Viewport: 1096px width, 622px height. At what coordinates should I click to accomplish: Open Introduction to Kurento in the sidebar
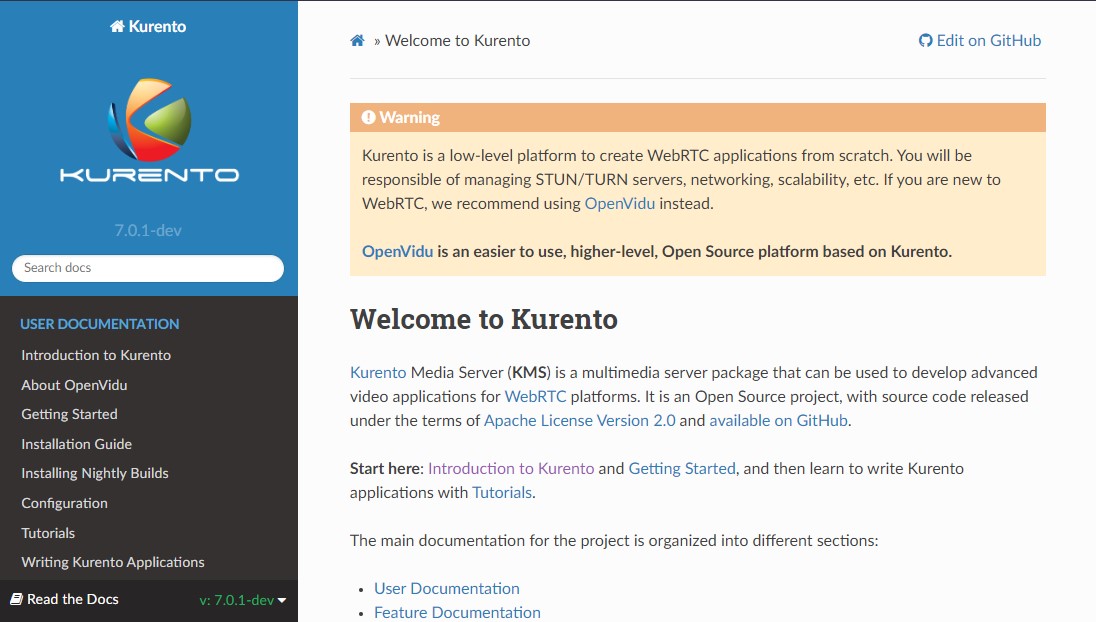[x=96, y=355]
